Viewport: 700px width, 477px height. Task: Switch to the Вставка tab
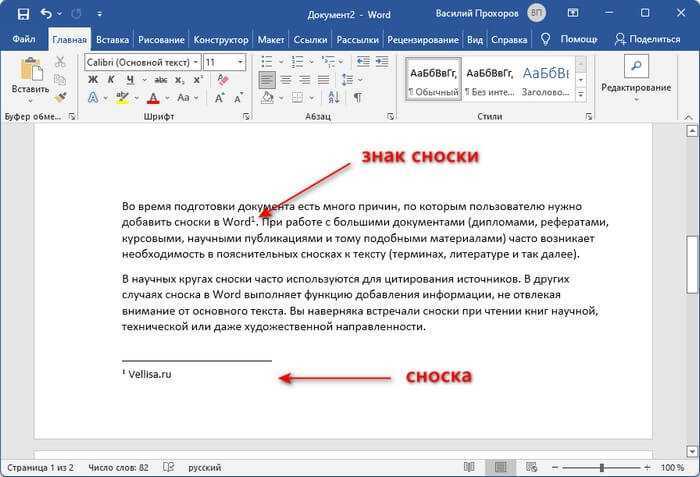112,40
